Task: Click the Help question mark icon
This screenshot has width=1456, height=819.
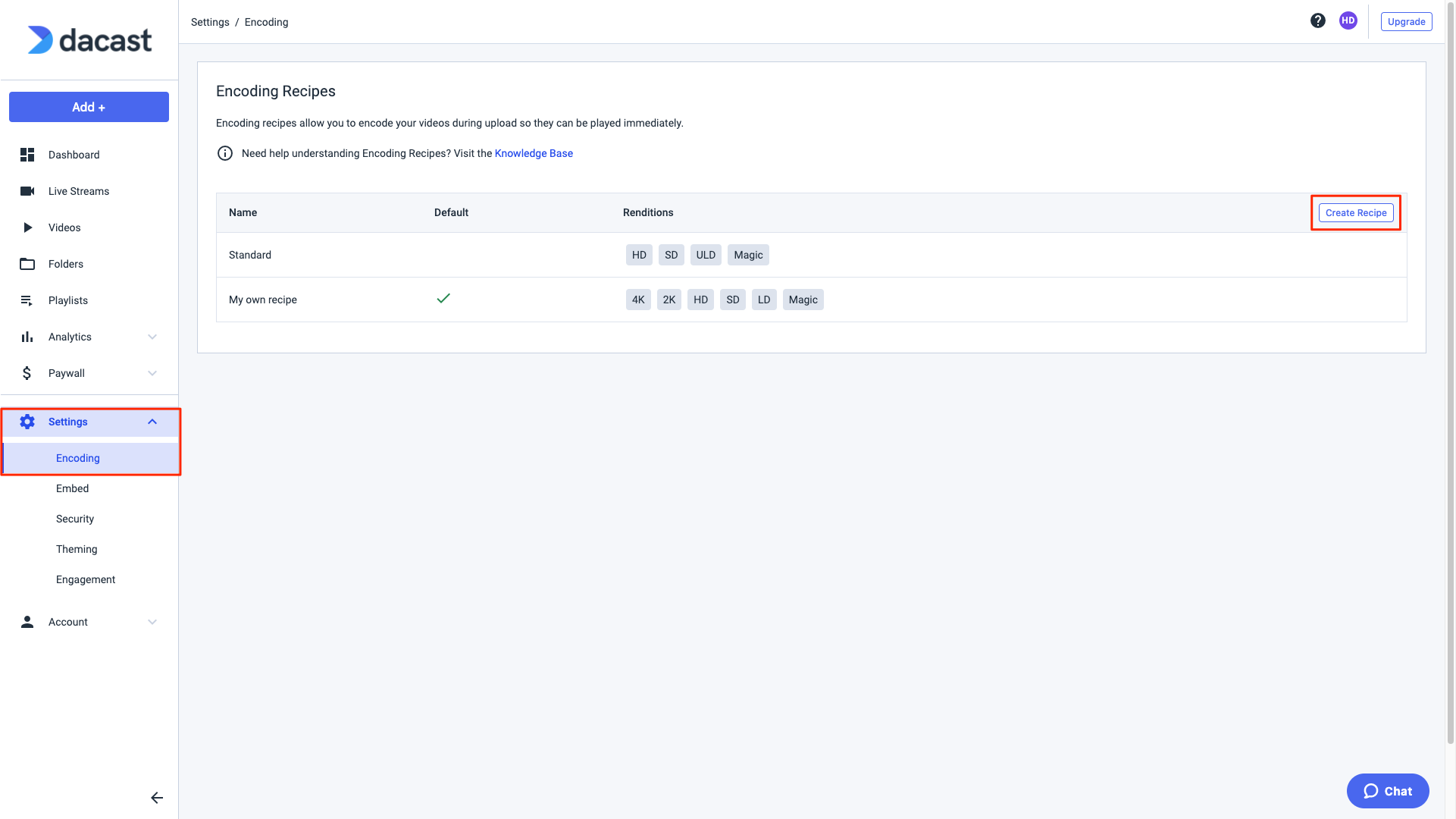Action: point(1317,20)
